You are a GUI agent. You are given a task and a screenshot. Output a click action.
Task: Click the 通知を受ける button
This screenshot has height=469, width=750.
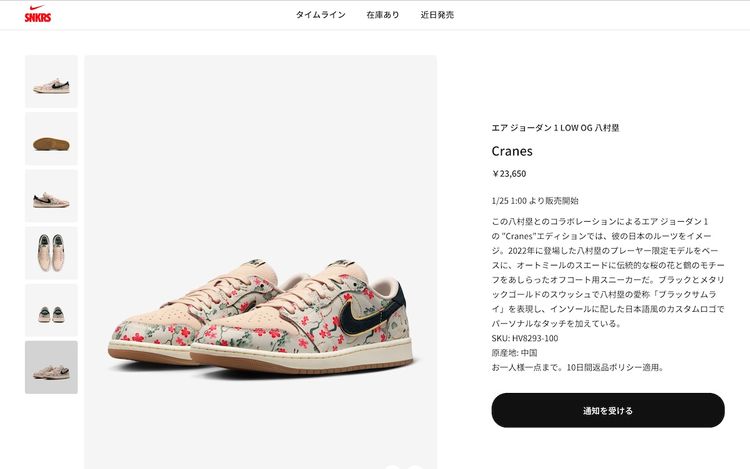[608, 410]
